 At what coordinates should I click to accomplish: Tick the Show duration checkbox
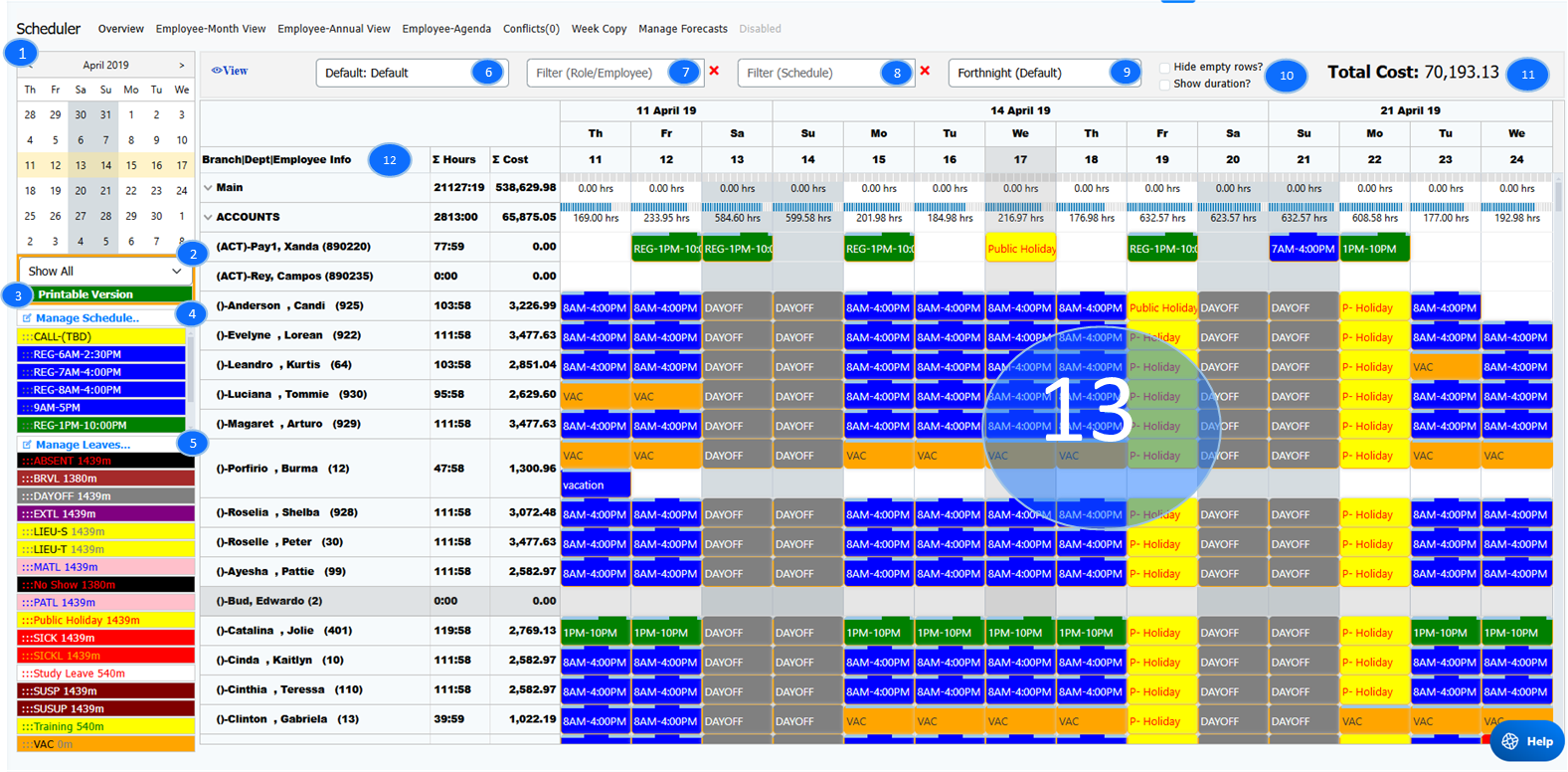(x=1164, y=85)
